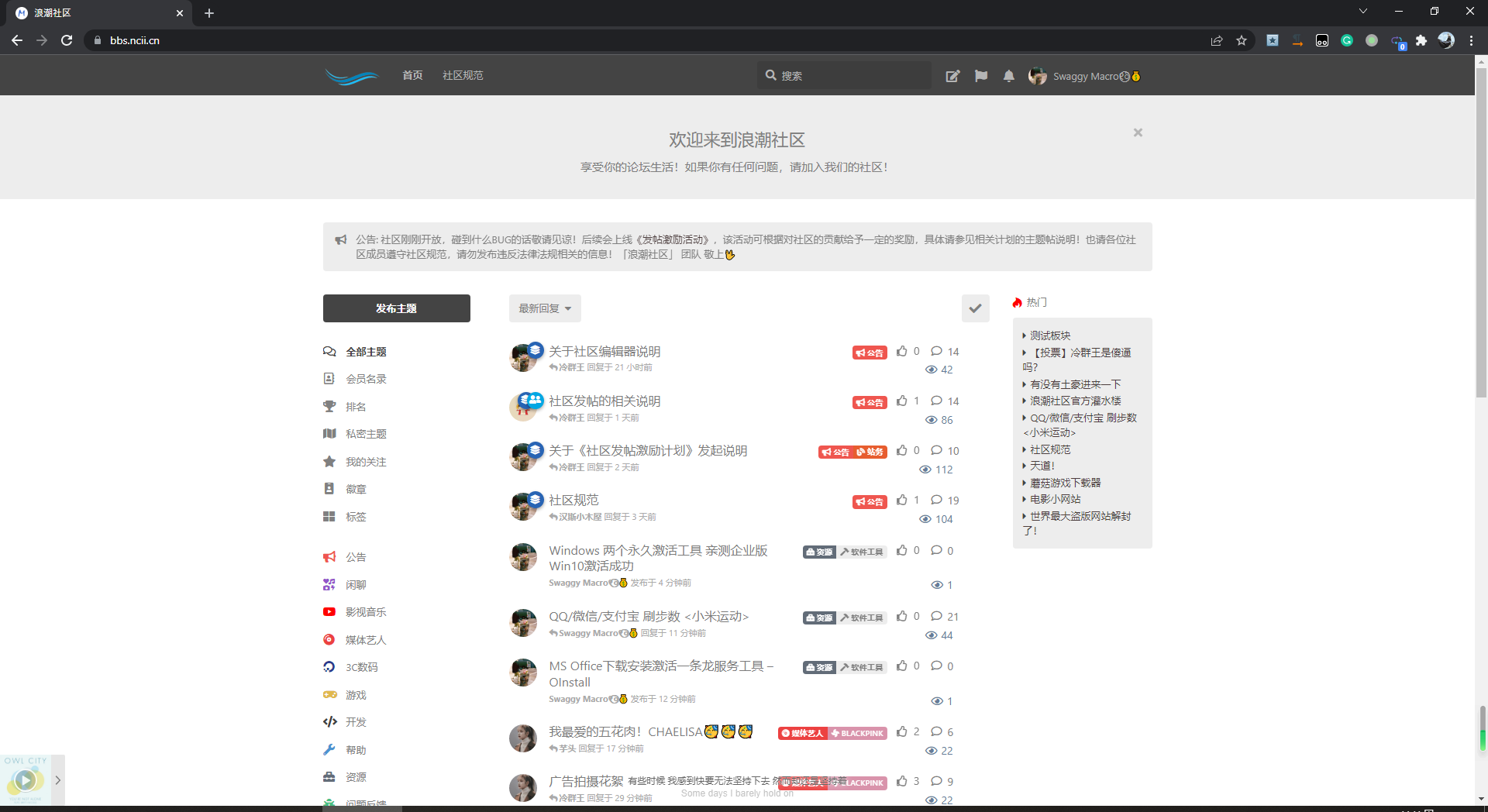Switch to the 社区规范 nav item
Image resolution: width=1488 pixels, height=812 pixels.
click(463, 75)
